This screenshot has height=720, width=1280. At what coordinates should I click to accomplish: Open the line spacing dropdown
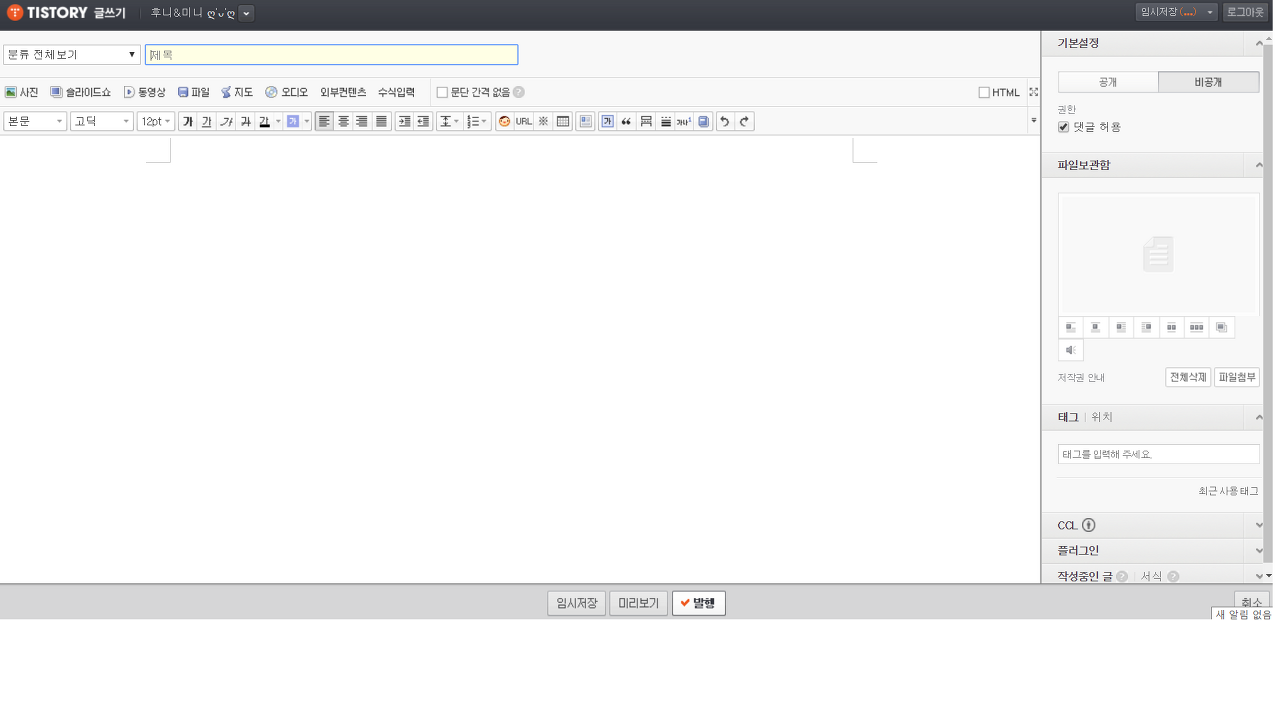click(449, 122)
